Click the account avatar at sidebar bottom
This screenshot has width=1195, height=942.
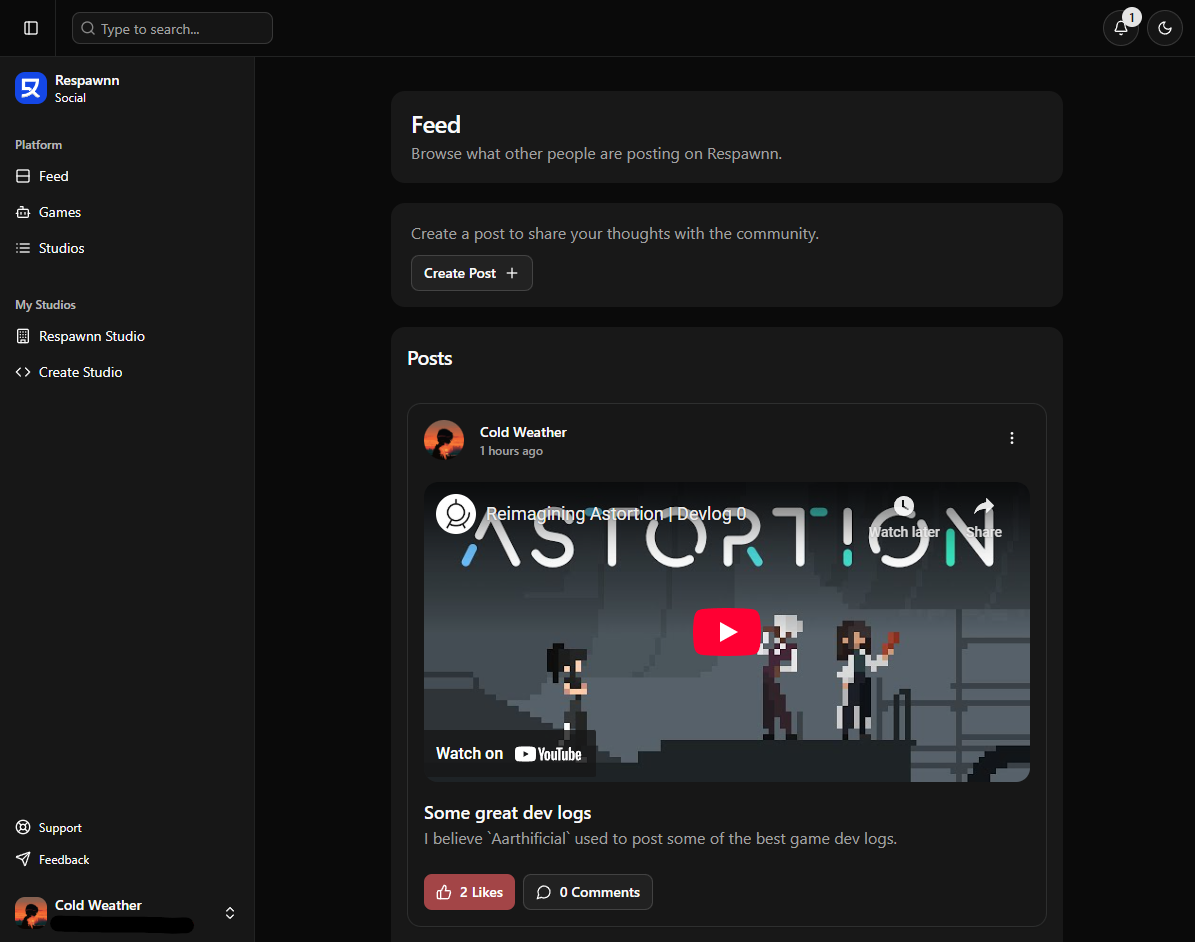[30, 913]
